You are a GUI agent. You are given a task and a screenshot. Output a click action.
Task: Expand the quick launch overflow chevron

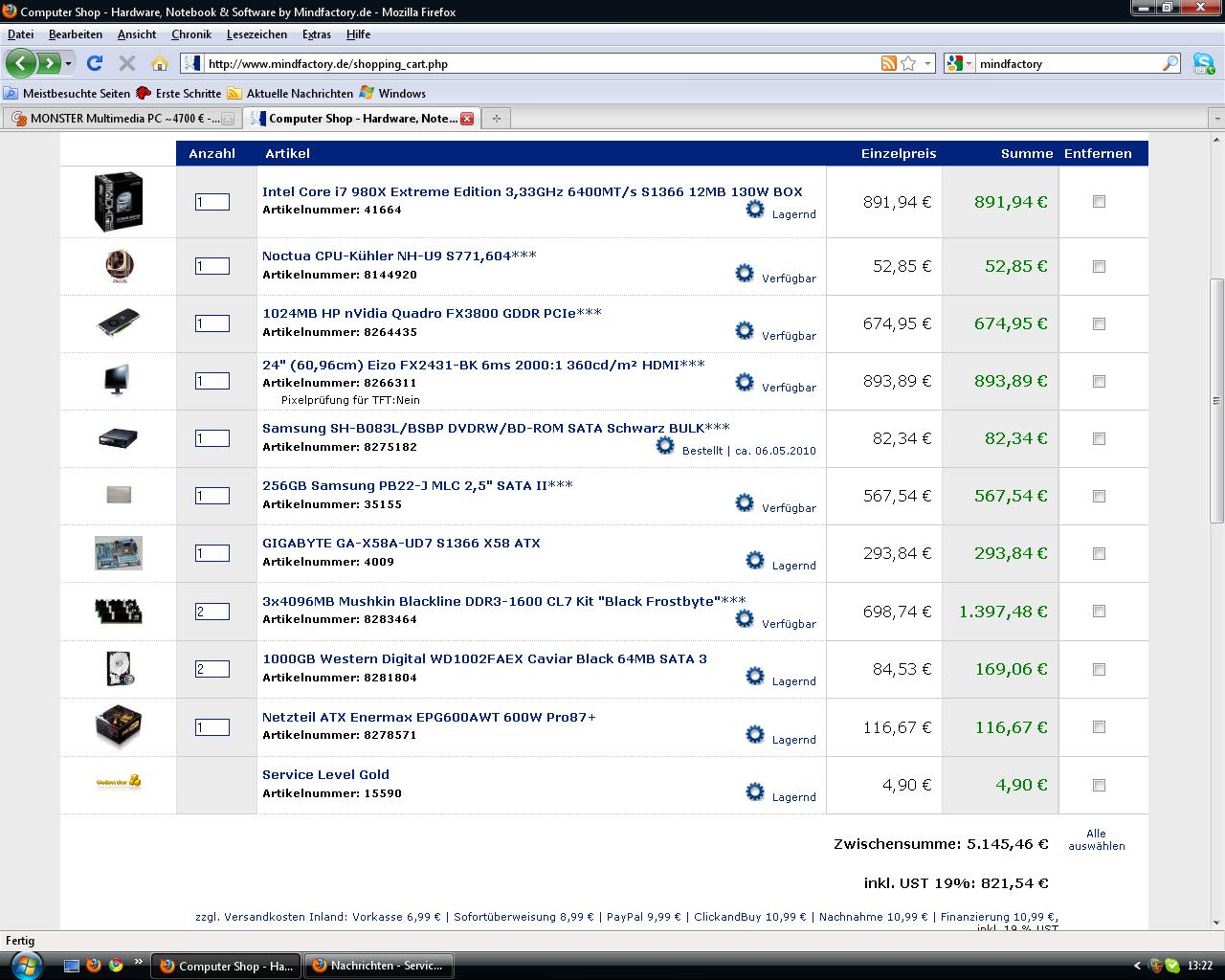tap(138, 962)
